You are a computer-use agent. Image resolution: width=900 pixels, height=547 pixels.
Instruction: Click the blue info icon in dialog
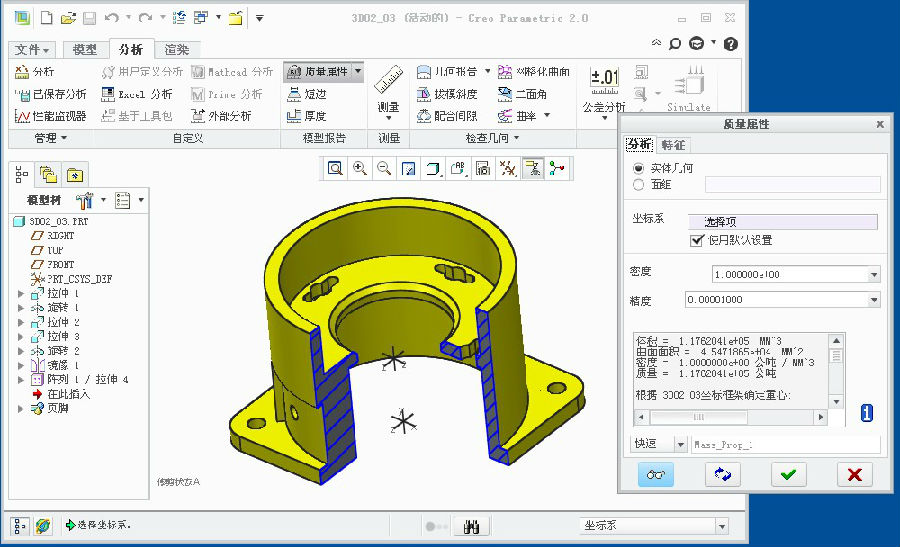(867, 413)
